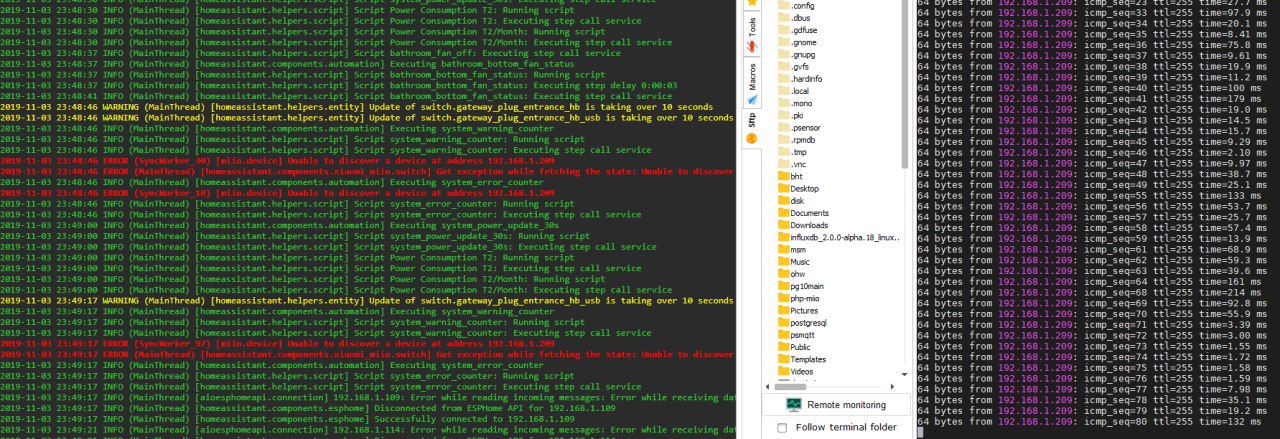The height and width of the screenshot is (439, 1280).
Task: Select the bht folder
Action: [x=790, y=176]
